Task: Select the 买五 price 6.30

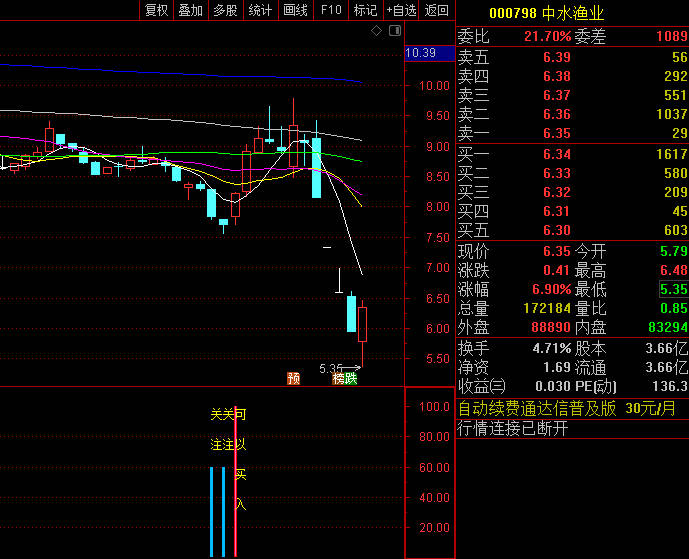Action: coord(556,230)
